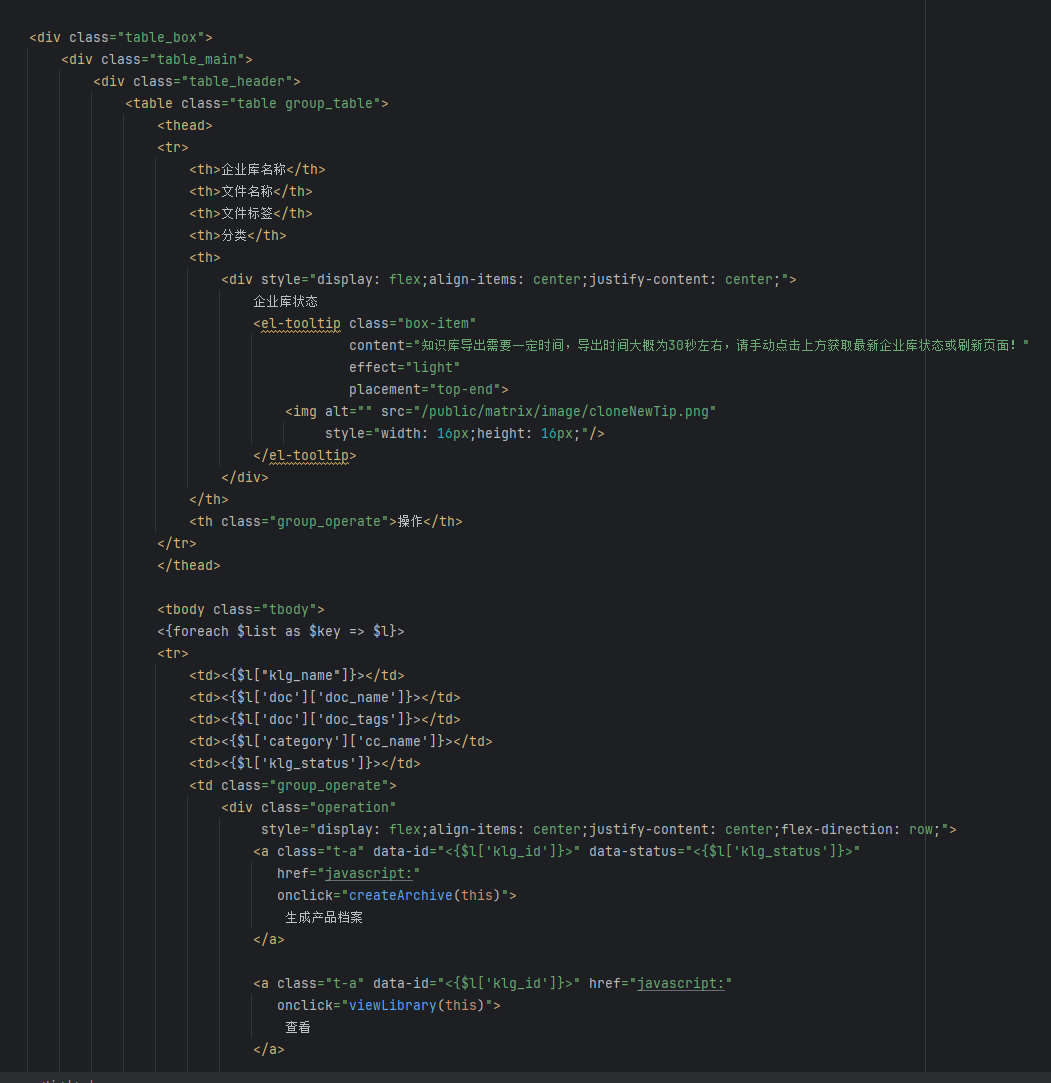Click the 生成产品档案 text line
Screen dimensions: 1051x1083
(324, 917)
